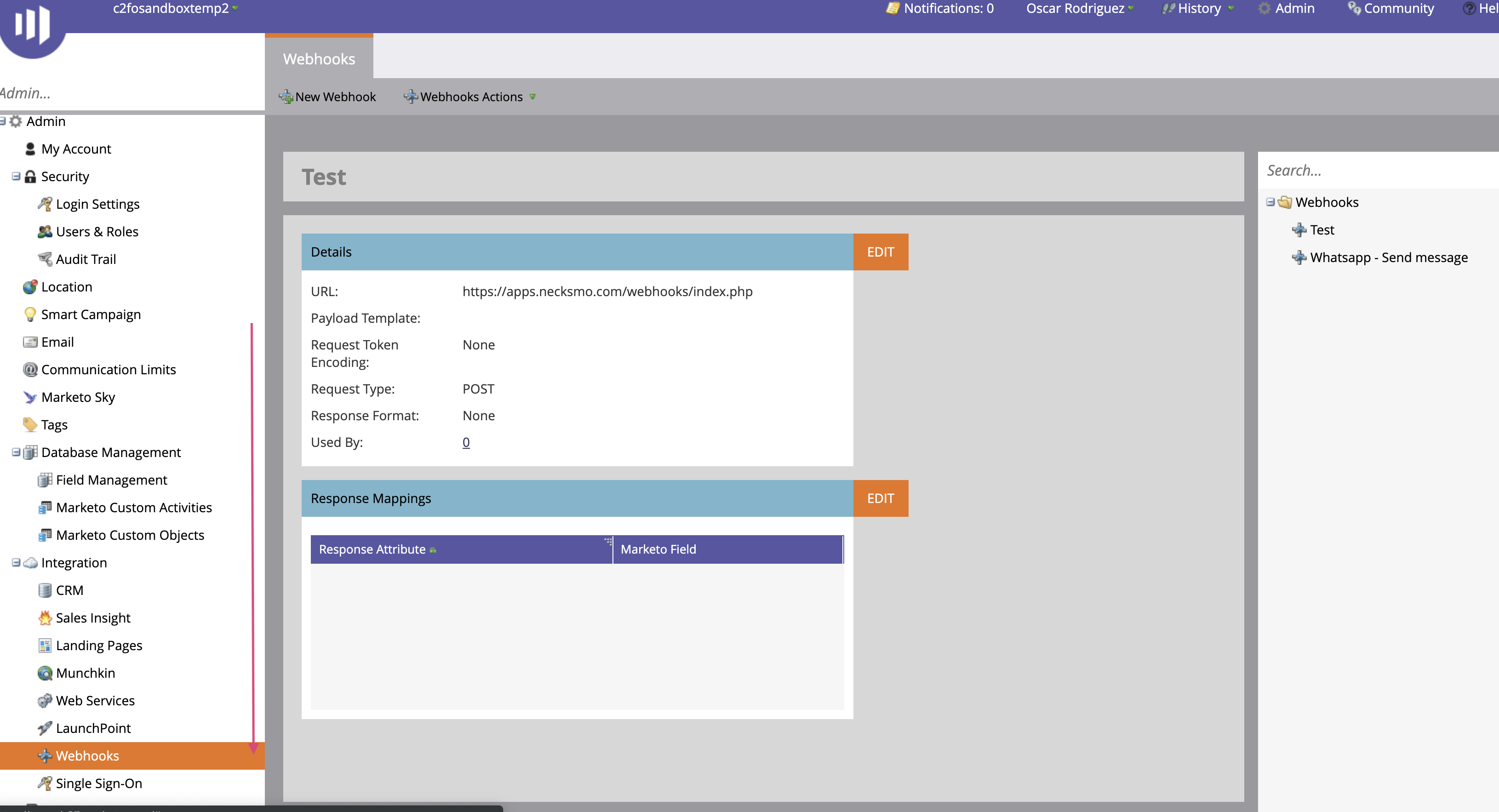The height and width of the screenshot is (812, 1499).
Task: Click the Test webhook tree icon
Action: [x=1298, y=230]
